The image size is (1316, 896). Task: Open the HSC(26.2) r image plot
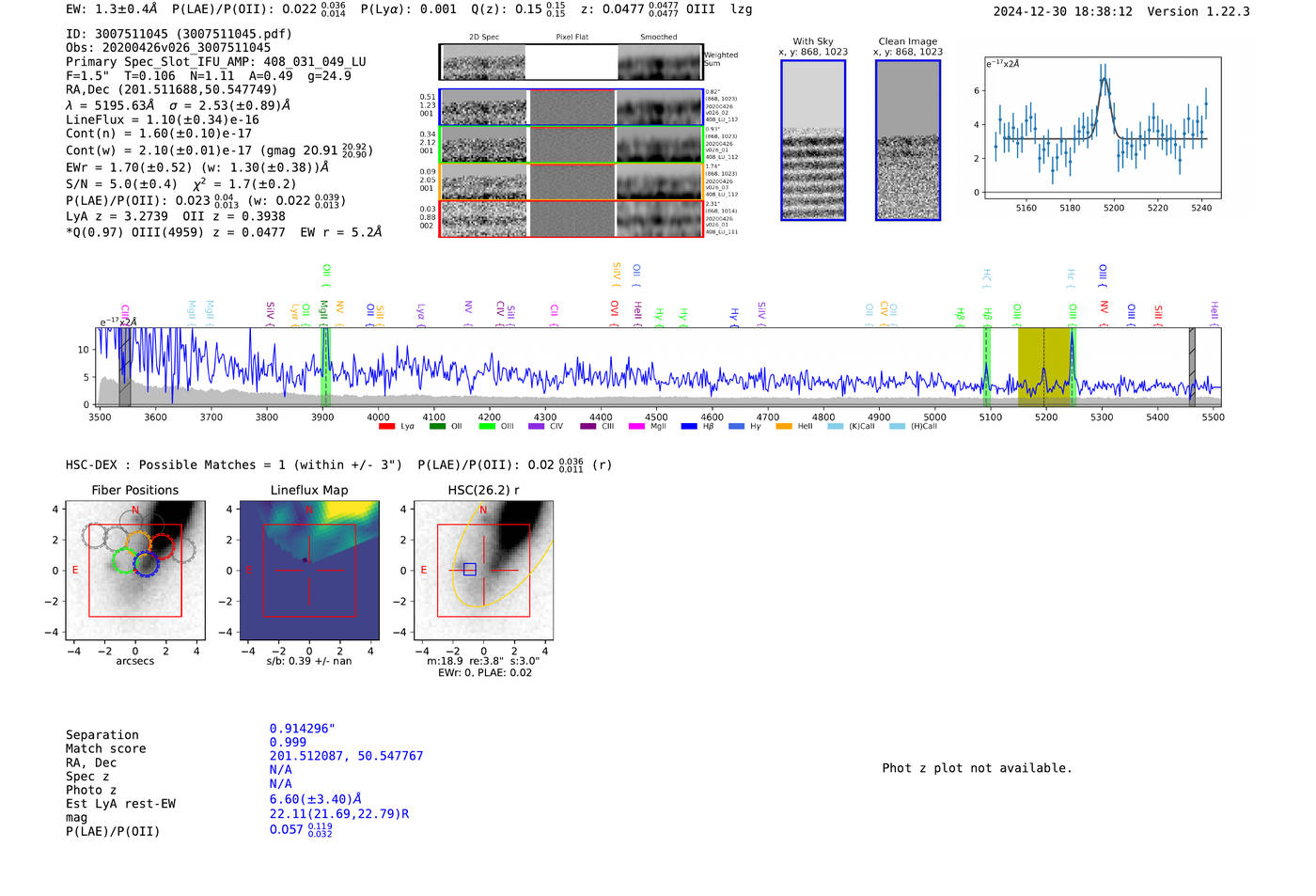pyautogui.click(x=483, y=571)
